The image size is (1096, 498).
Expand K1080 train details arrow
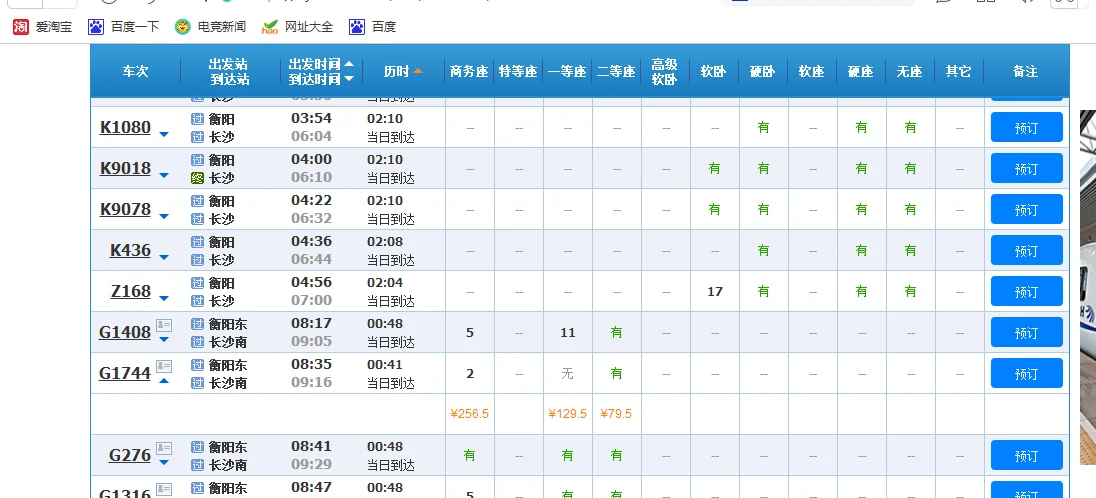click(x=164, y=134)
